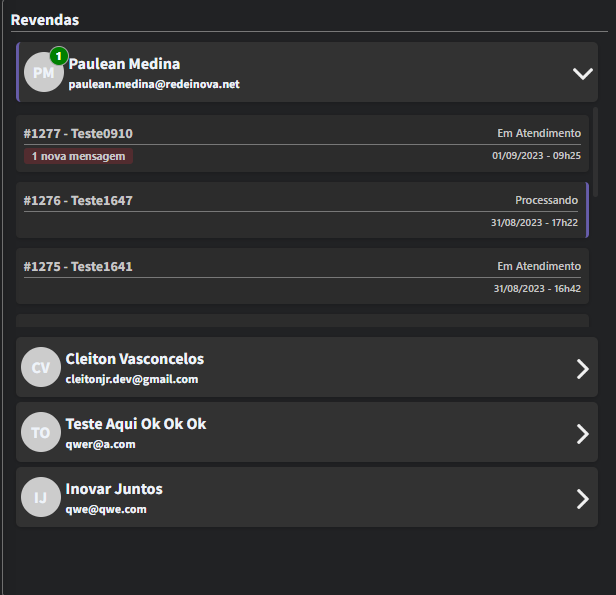Select the Paulean Medina name heading
This screenshot has width=616, height=595.
[x=124, y=64]
